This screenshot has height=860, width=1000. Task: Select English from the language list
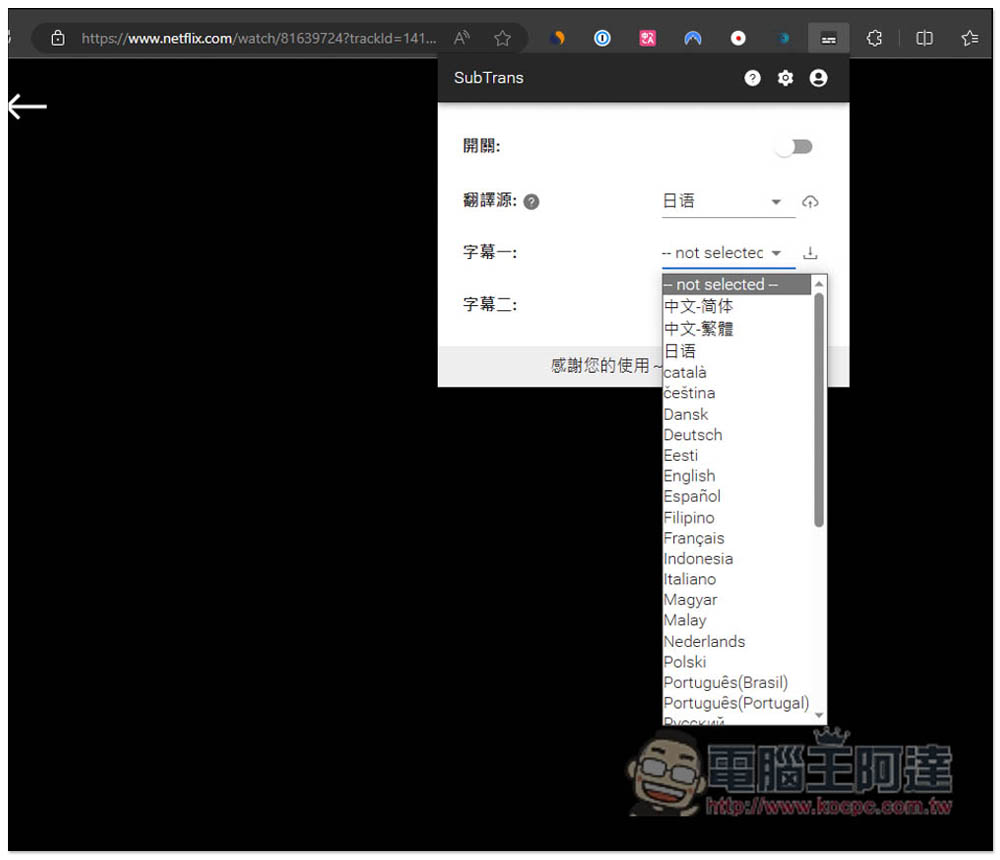point(689,476)
